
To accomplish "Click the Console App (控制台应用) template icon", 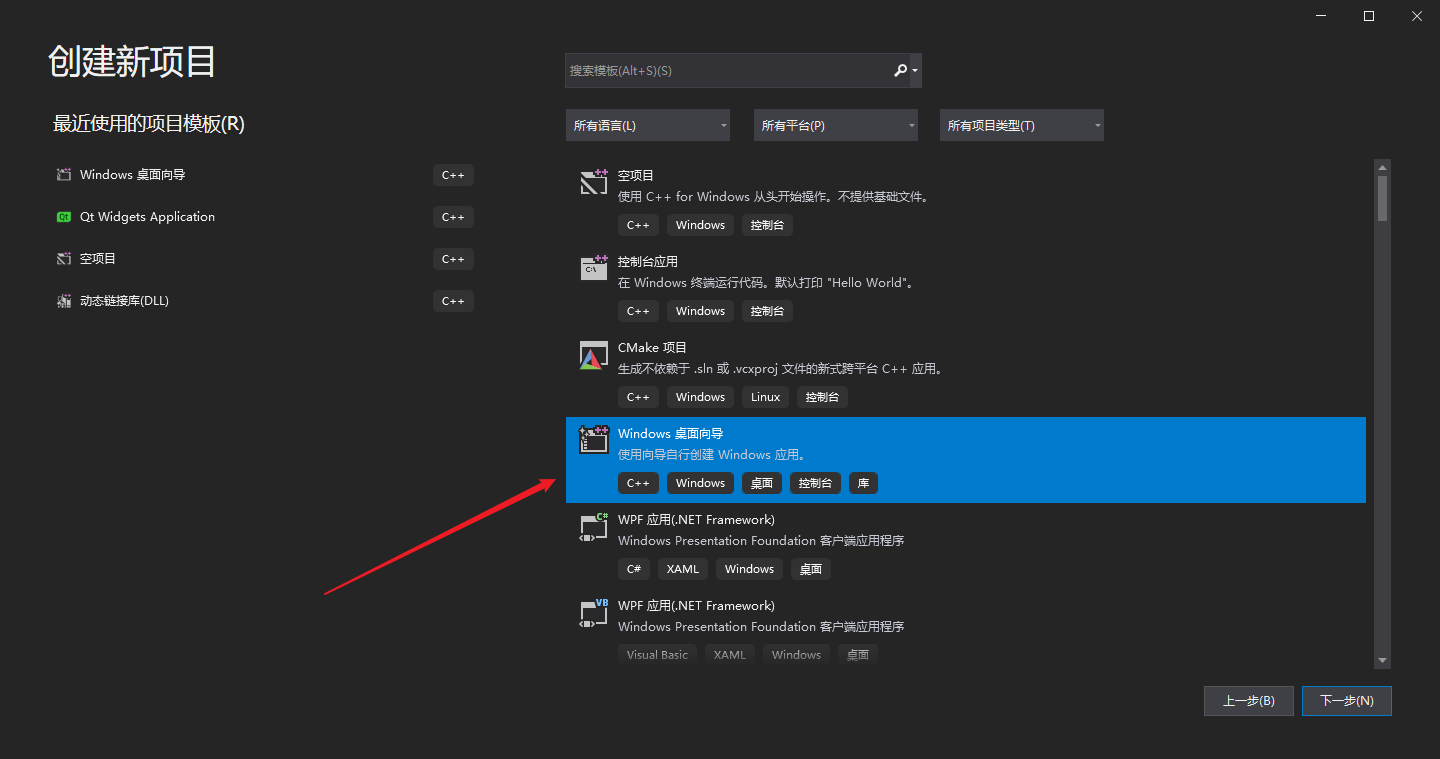I will (x=594, y=268).
